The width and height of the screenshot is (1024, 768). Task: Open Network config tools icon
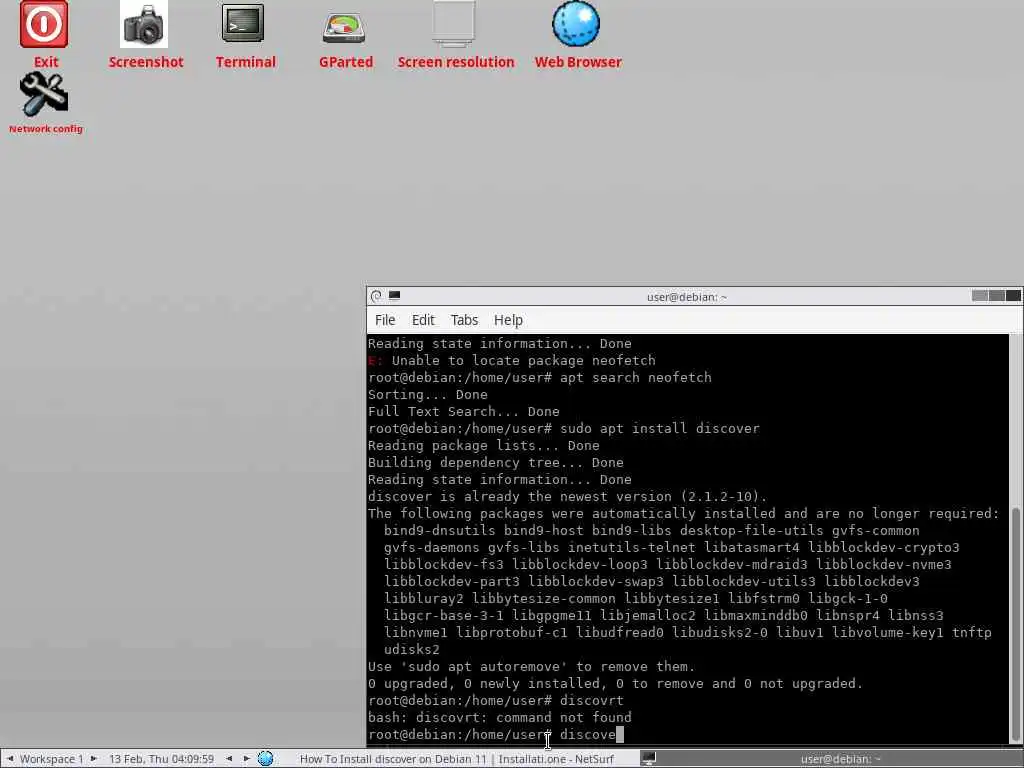point(44,94)
